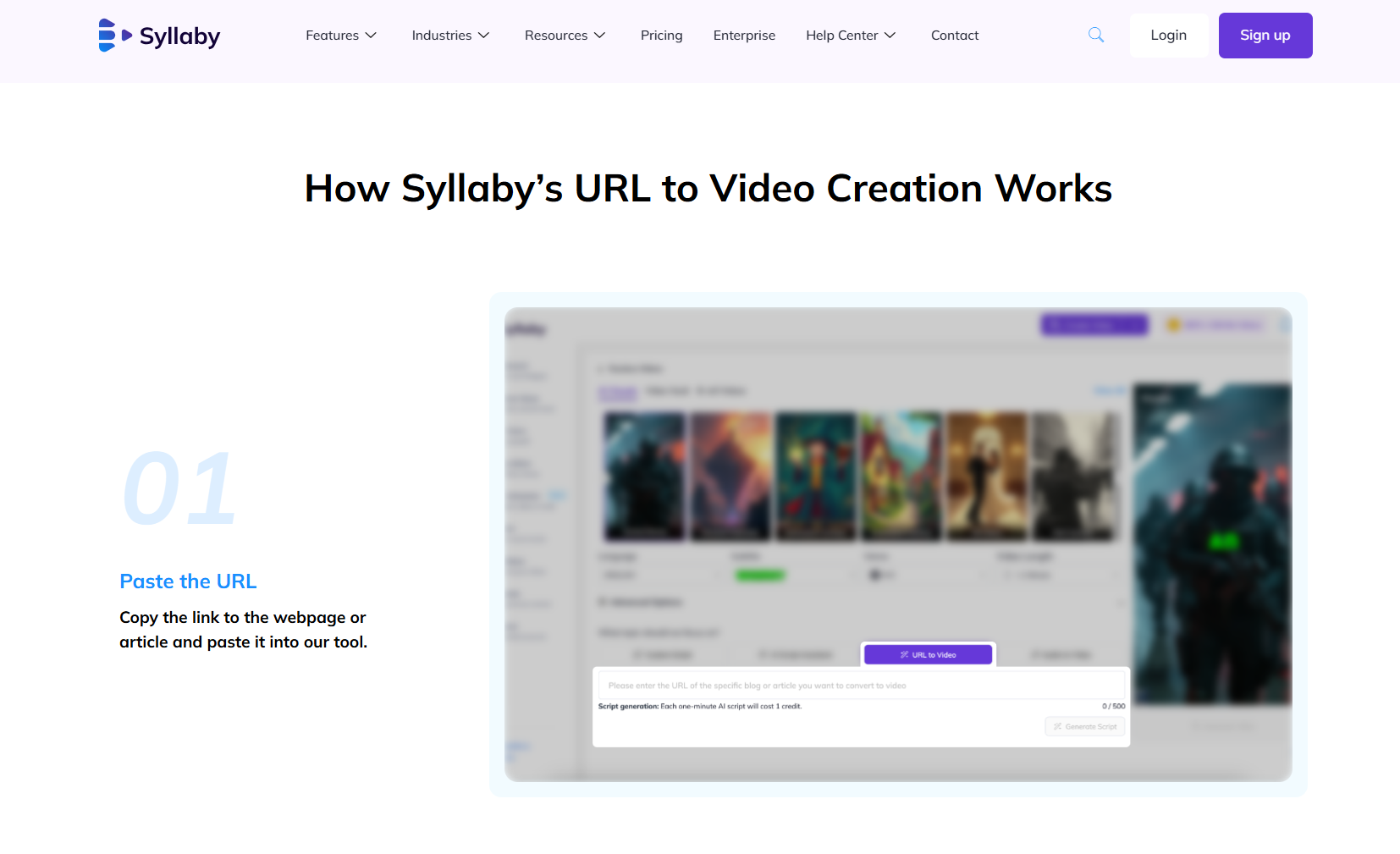1400x854 pixels.
Task: Select the Pricing menu item
Action: [x=661, y=35]
